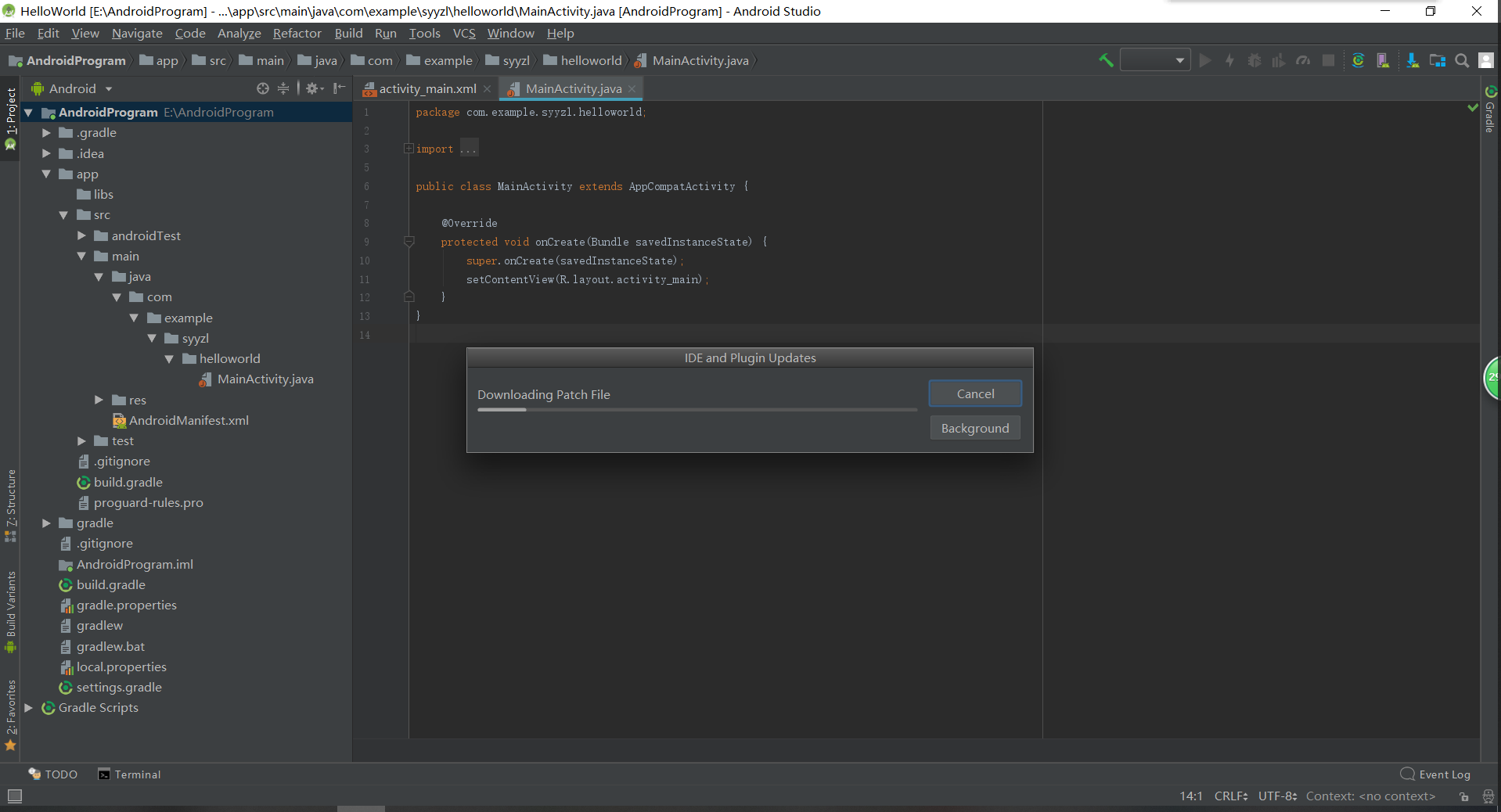Click the Run with coverage icon

pos(1279,60)
